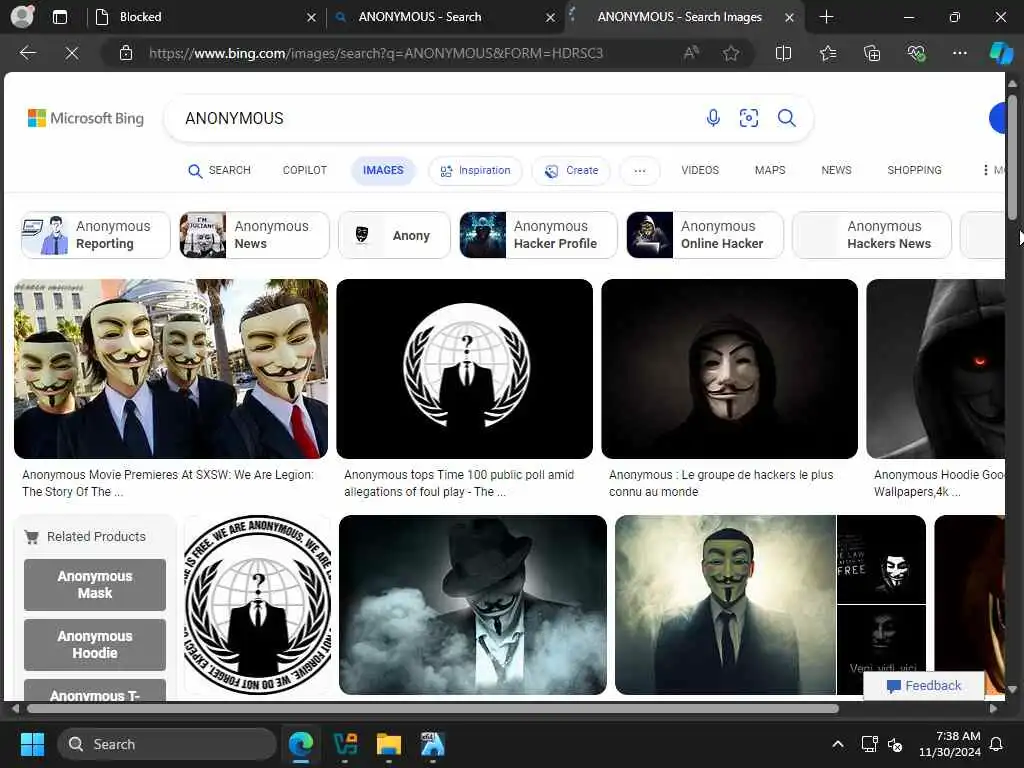
Task: Click the magnifier search icon in Bing box
Action: (x=786, y=118)
